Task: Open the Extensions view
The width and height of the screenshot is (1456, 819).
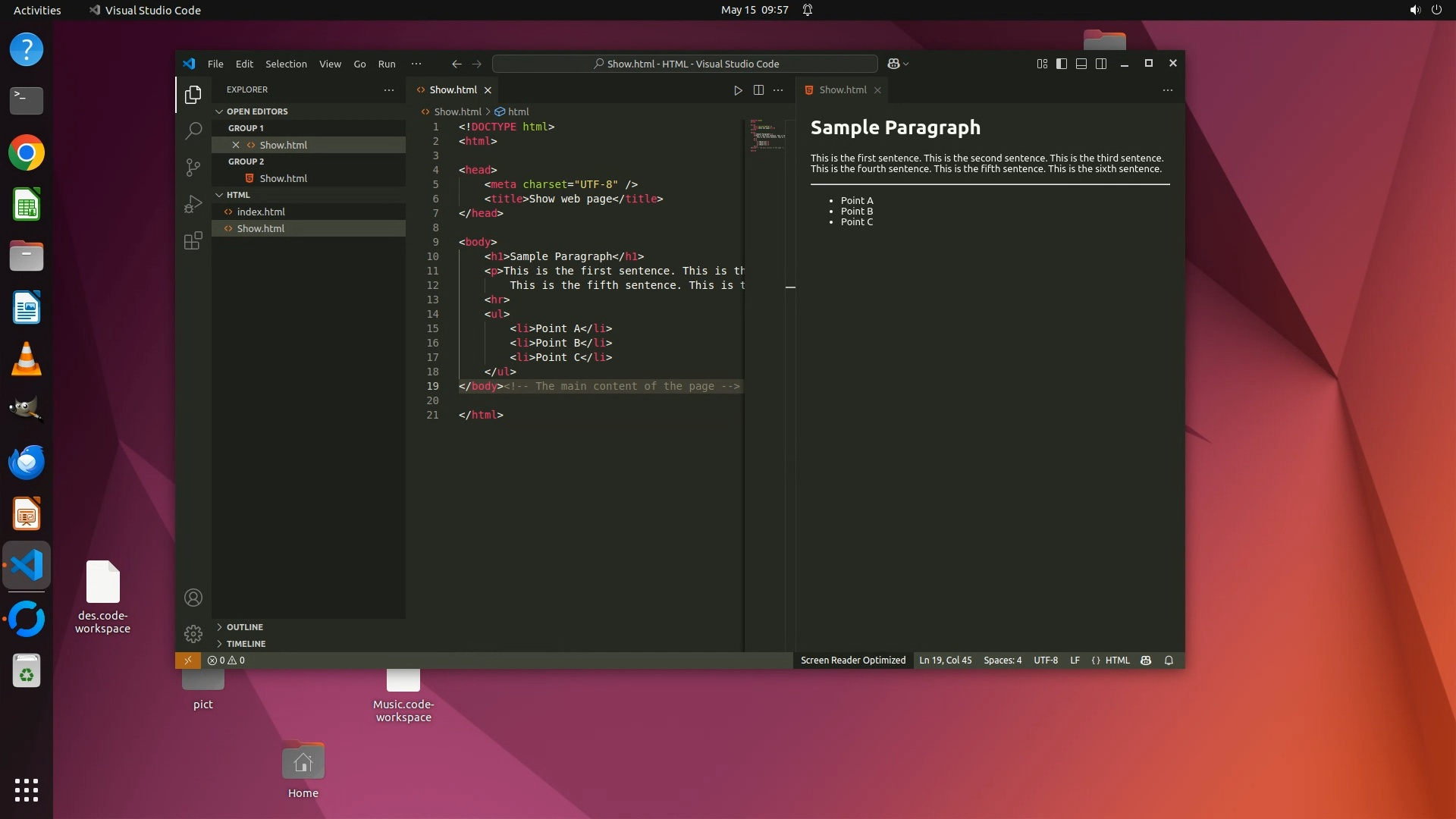Action: 193,241
